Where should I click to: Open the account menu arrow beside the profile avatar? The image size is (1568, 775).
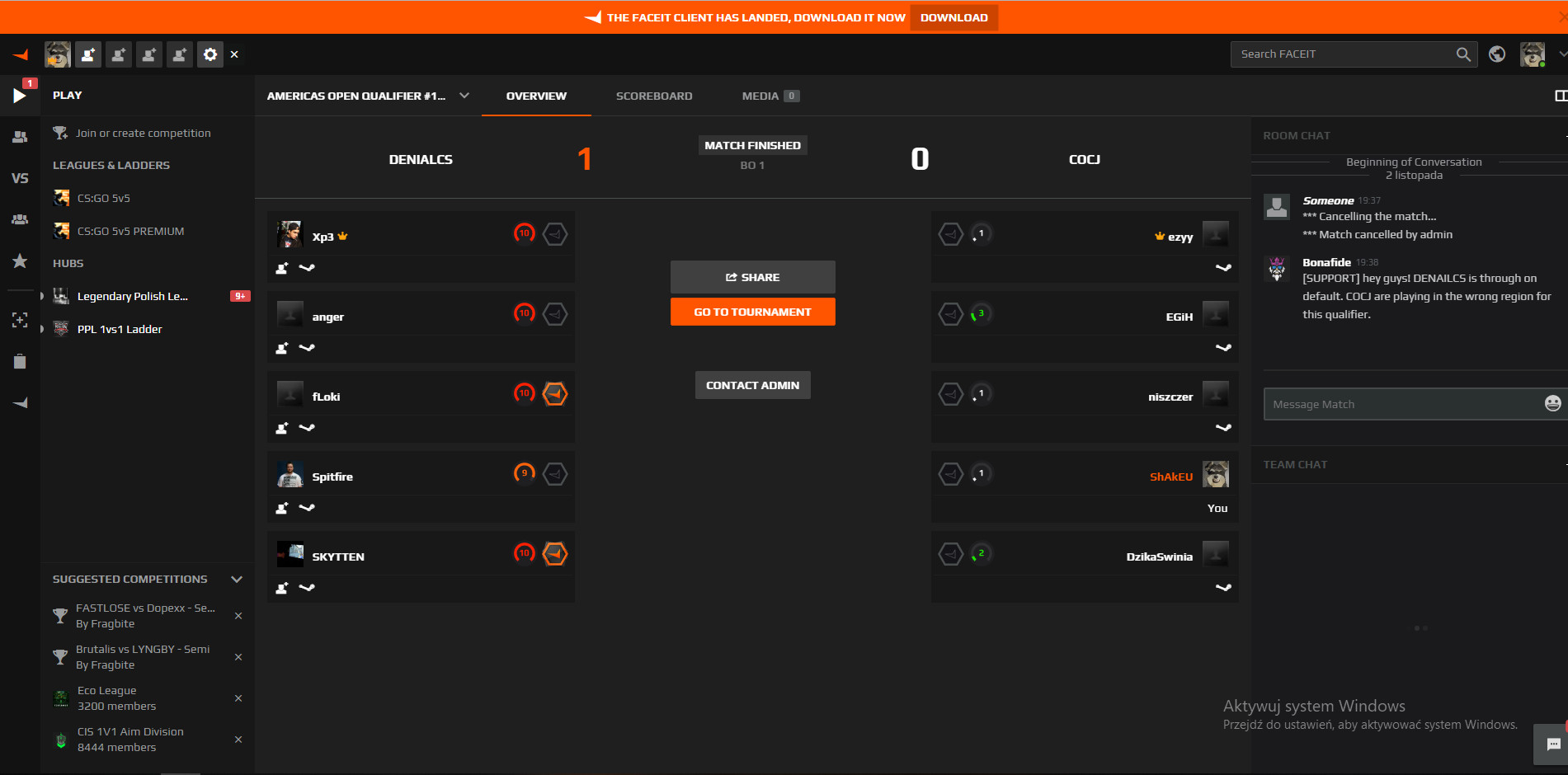(x=1562, y=54)
